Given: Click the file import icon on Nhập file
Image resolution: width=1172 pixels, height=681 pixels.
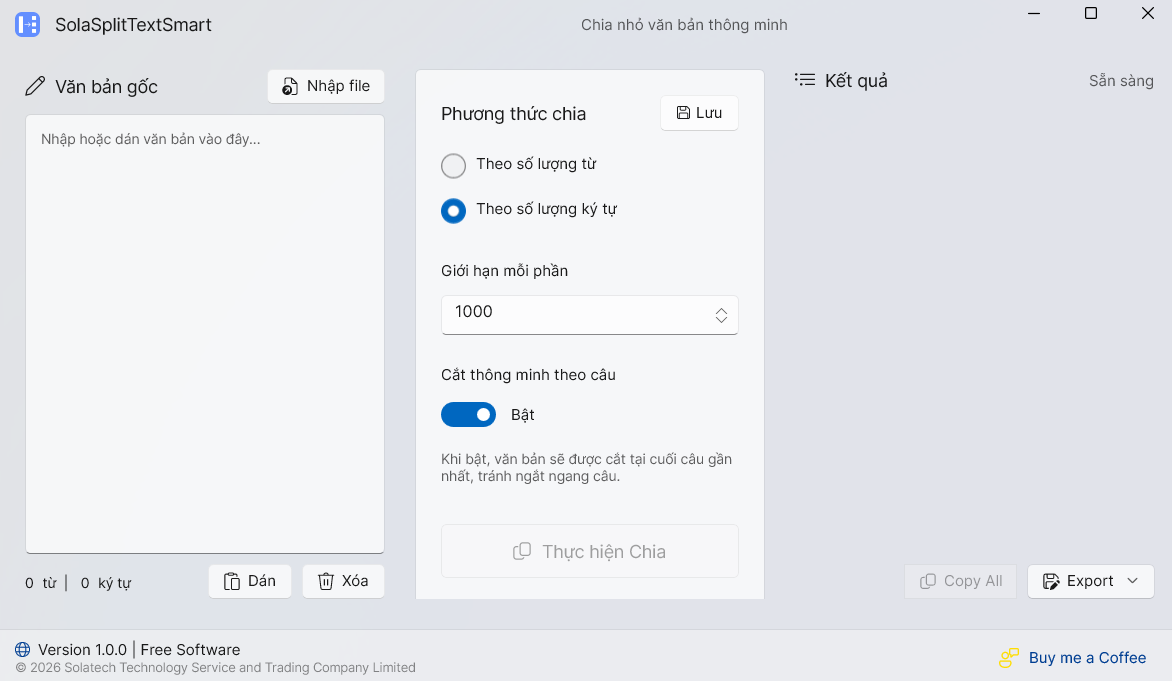Looking at the screenshot, I should coord(290,86).
